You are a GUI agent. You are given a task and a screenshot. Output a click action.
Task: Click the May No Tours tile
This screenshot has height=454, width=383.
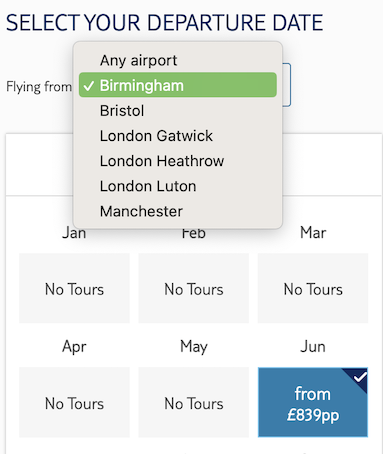[194, 402]
